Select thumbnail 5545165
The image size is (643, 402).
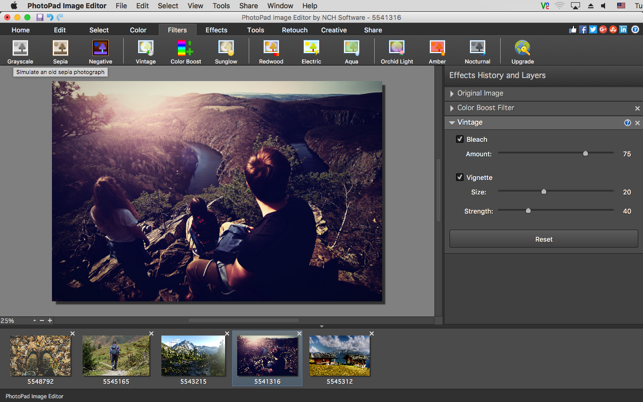116,356
